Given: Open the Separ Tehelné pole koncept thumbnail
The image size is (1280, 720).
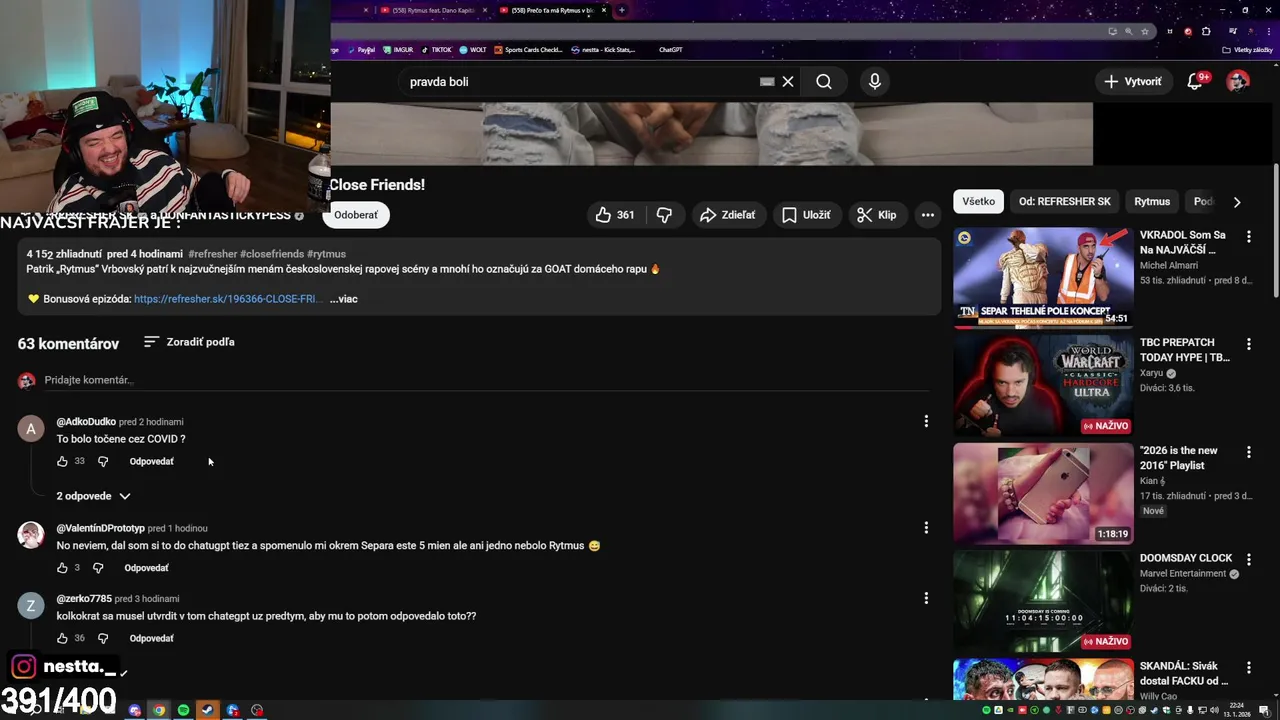Looking at the screenshot, I should 1043,278.
